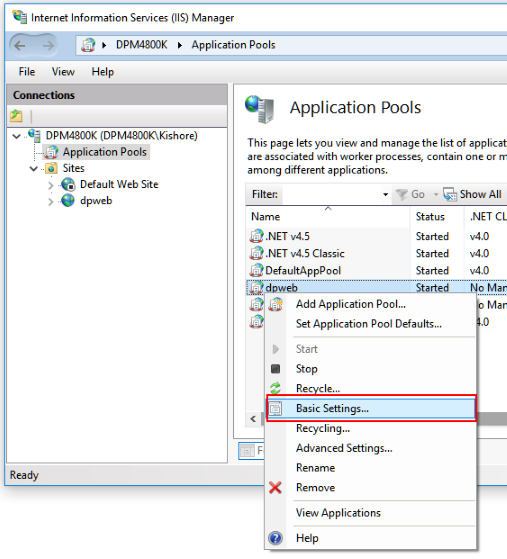Viewport: 507px width, 559px height.
Task: Open the View menu
Action: (63, 72)
